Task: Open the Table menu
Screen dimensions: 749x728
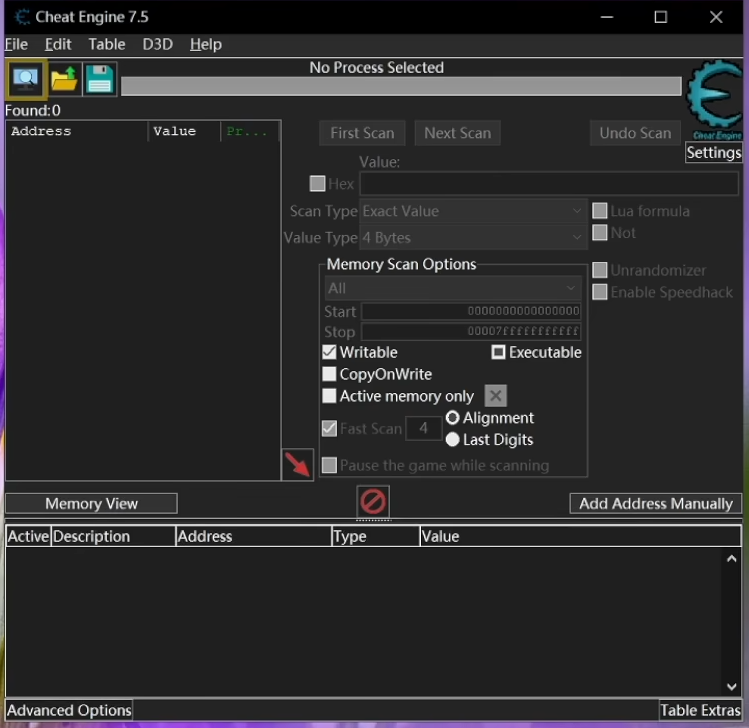Action: click(107, 44)
